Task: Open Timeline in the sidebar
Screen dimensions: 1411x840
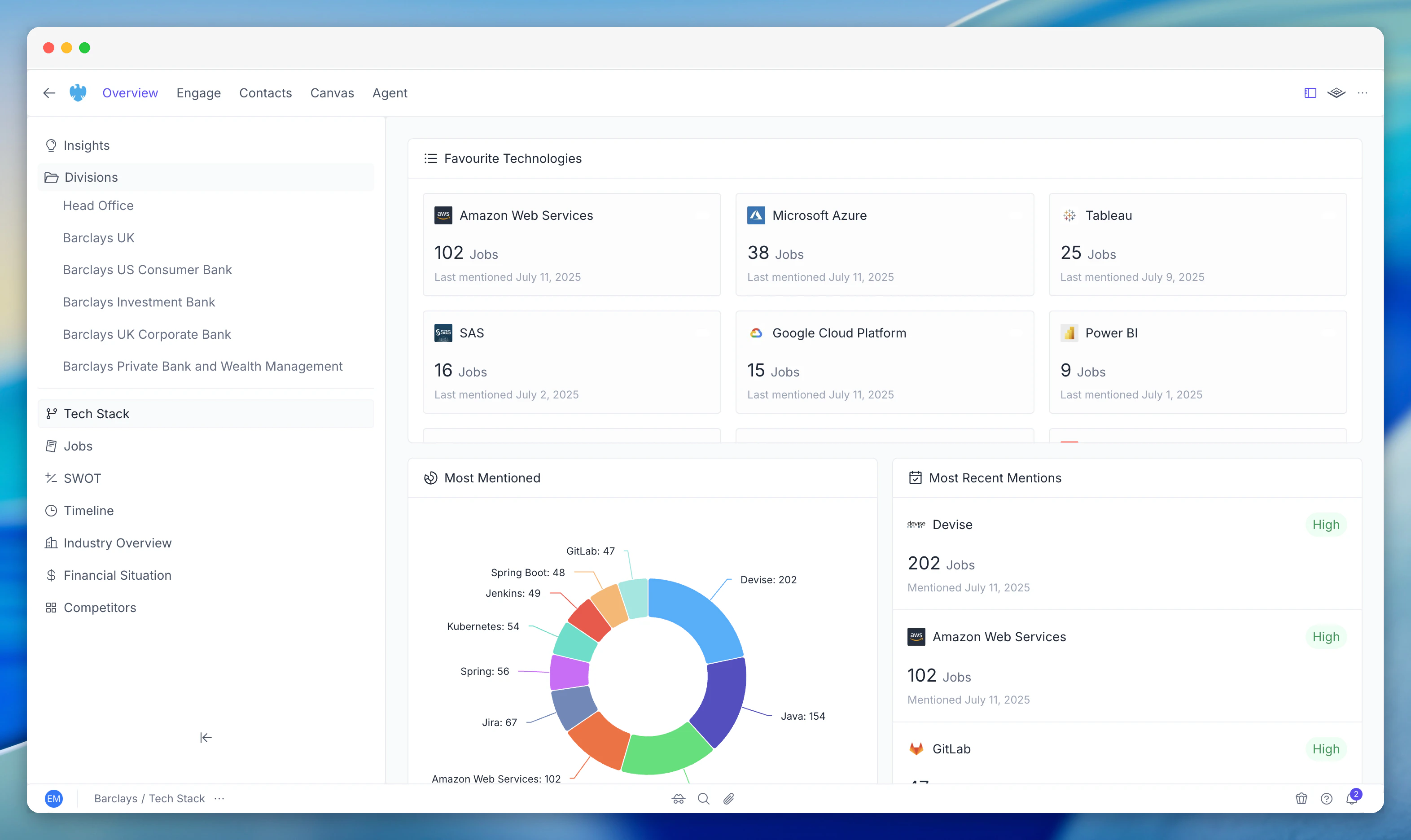Action: (x=206, y=511)
